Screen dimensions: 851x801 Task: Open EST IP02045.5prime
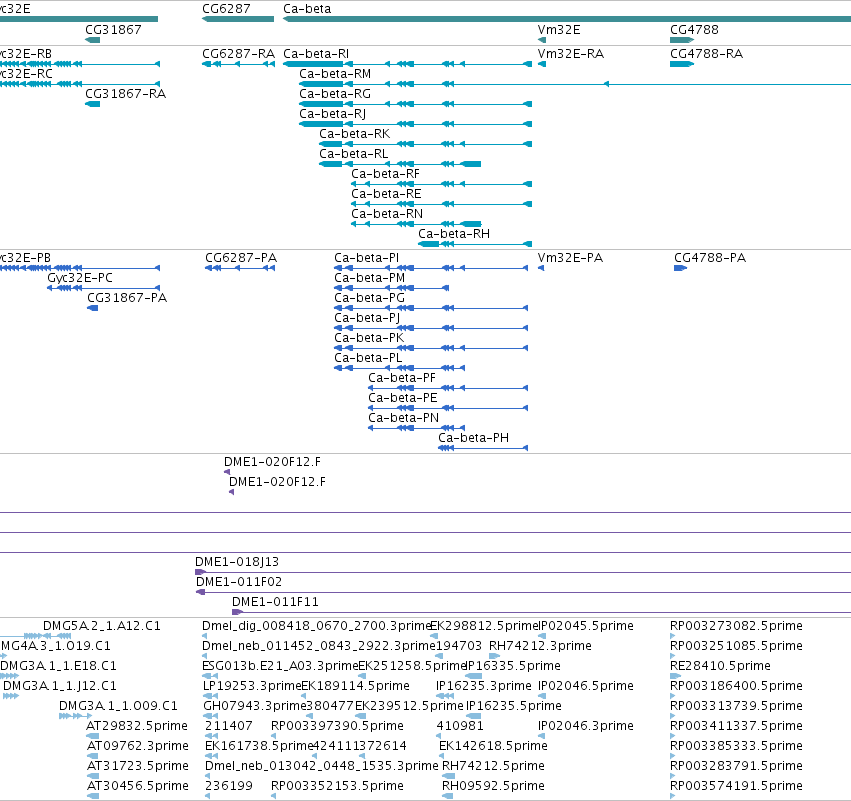coord(586,626)
